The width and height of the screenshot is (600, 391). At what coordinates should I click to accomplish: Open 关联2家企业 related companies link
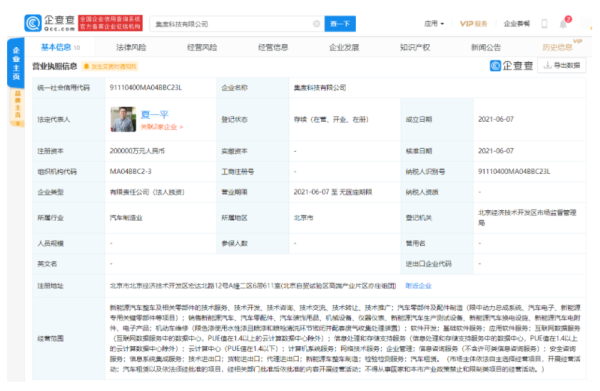pyautogui.click(x=161, y=127)
